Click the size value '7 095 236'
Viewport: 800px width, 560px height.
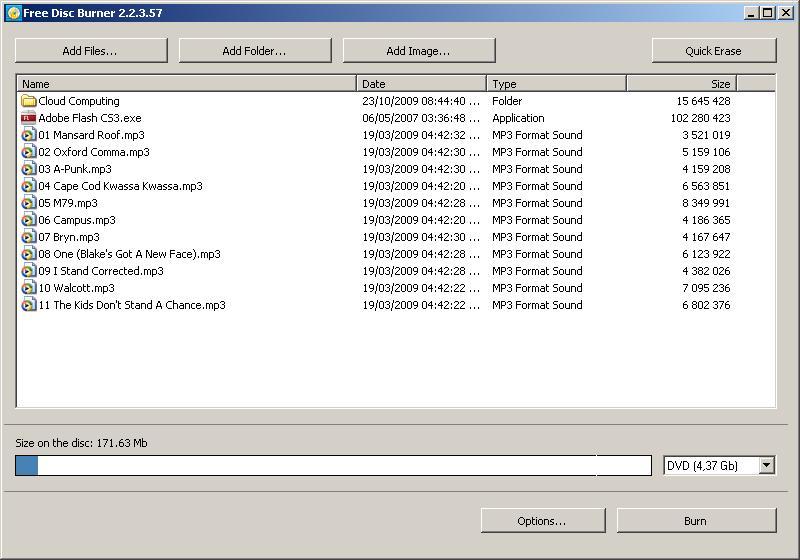[x=706, y=288]
